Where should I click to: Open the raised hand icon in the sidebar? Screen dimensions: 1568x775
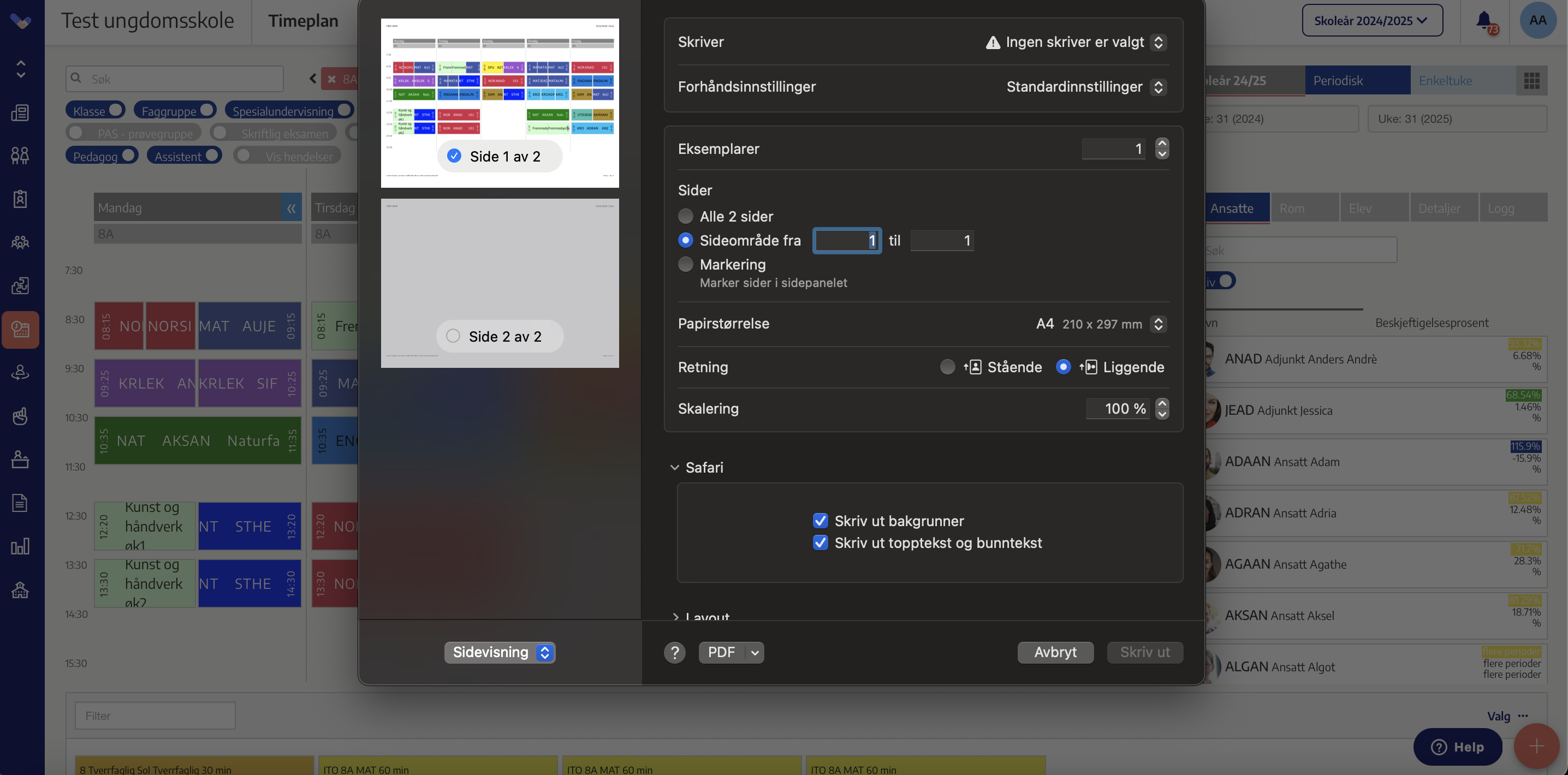[20, 416]
